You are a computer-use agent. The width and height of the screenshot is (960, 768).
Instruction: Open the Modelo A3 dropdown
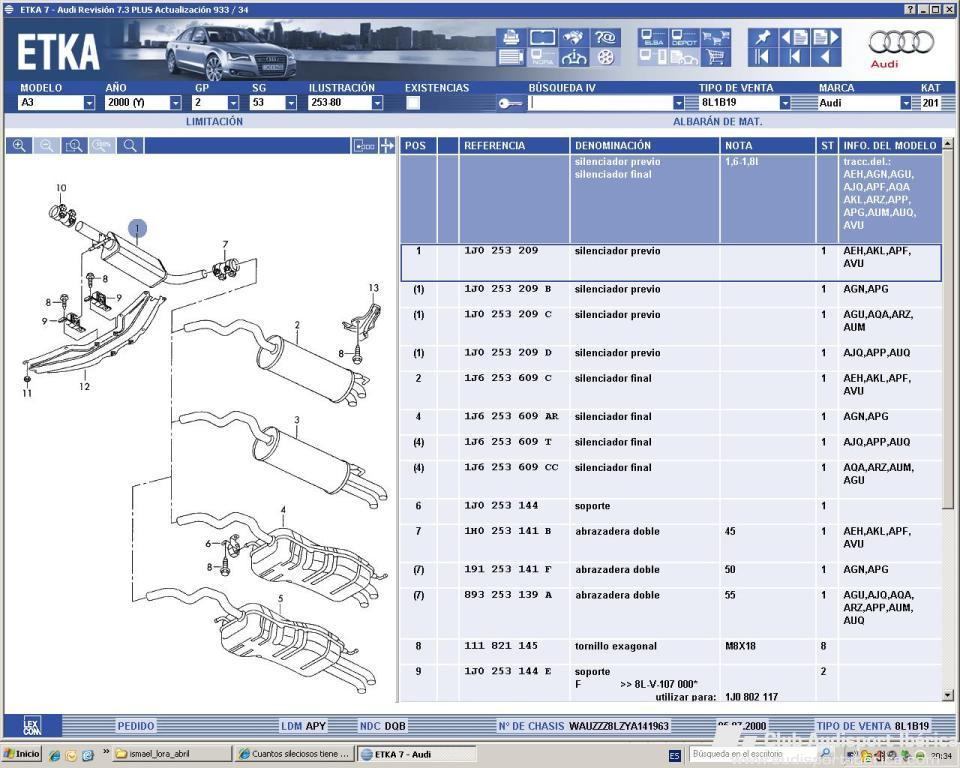pyautogui.click(x=89, y=103)
